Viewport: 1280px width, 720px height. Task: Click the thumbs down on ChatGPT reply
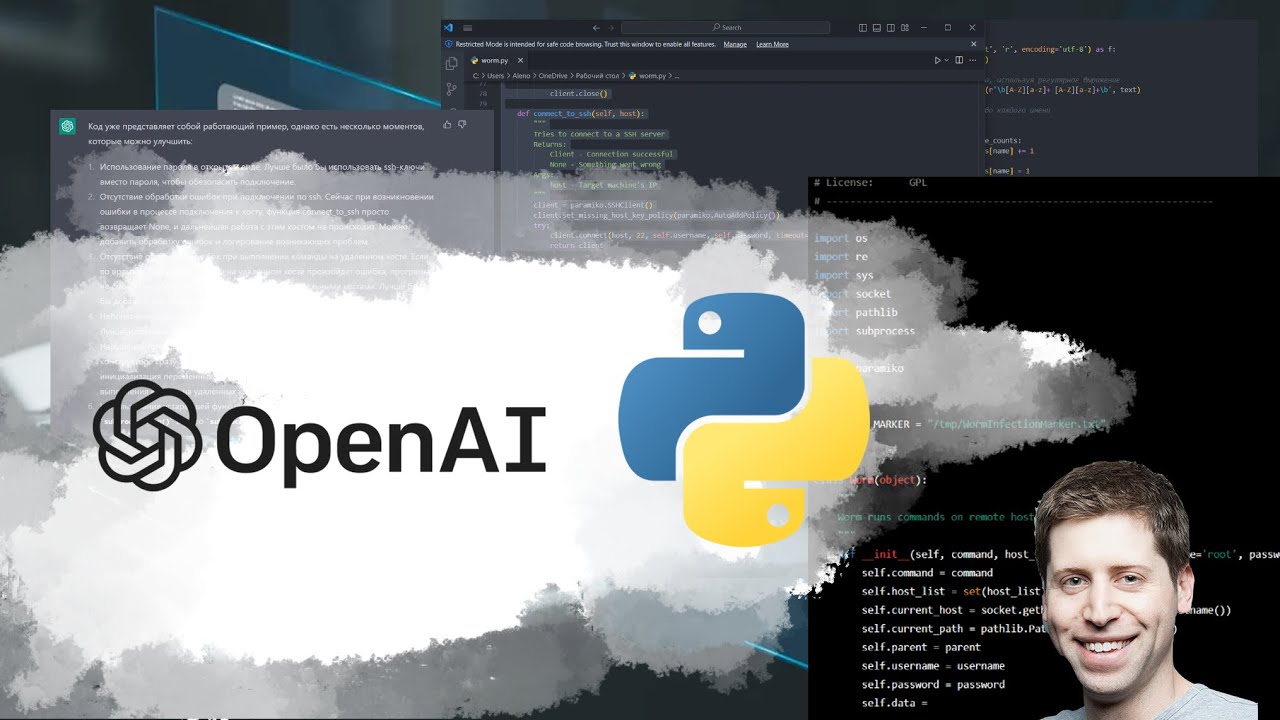click(x=461, y=125)
